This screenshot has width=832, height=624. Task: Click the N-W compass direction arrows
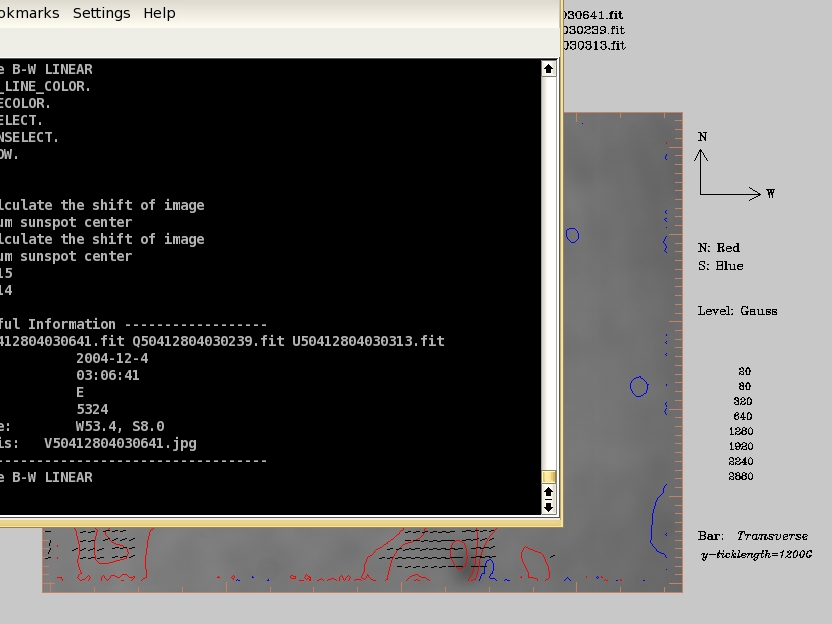pyautogui.click(x=728, y=176)
